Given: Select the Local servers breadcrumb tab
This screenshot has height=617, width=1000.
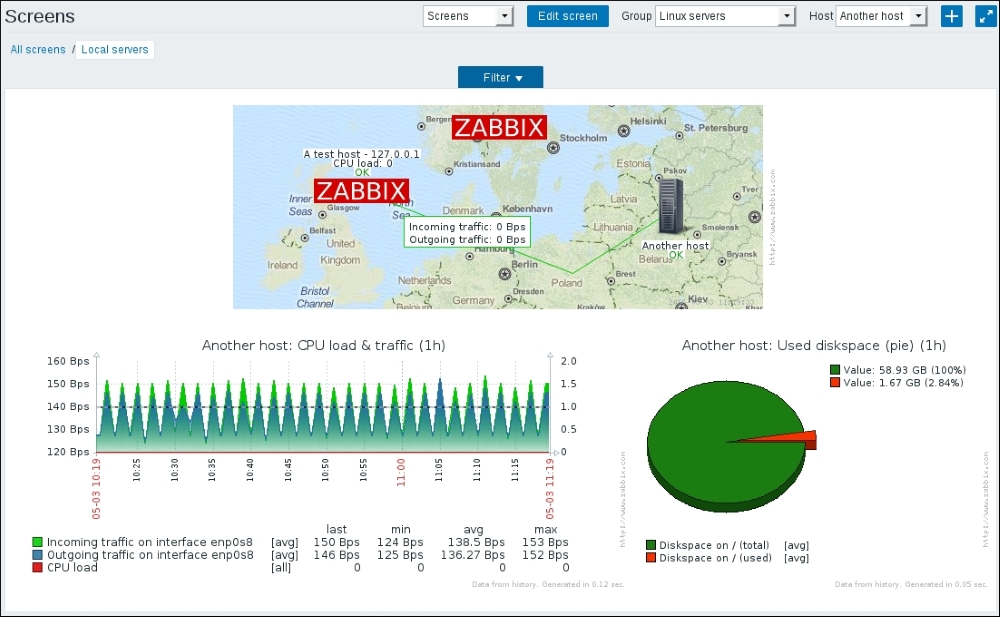Looking at the screenshot, I should tap(115, 49).
